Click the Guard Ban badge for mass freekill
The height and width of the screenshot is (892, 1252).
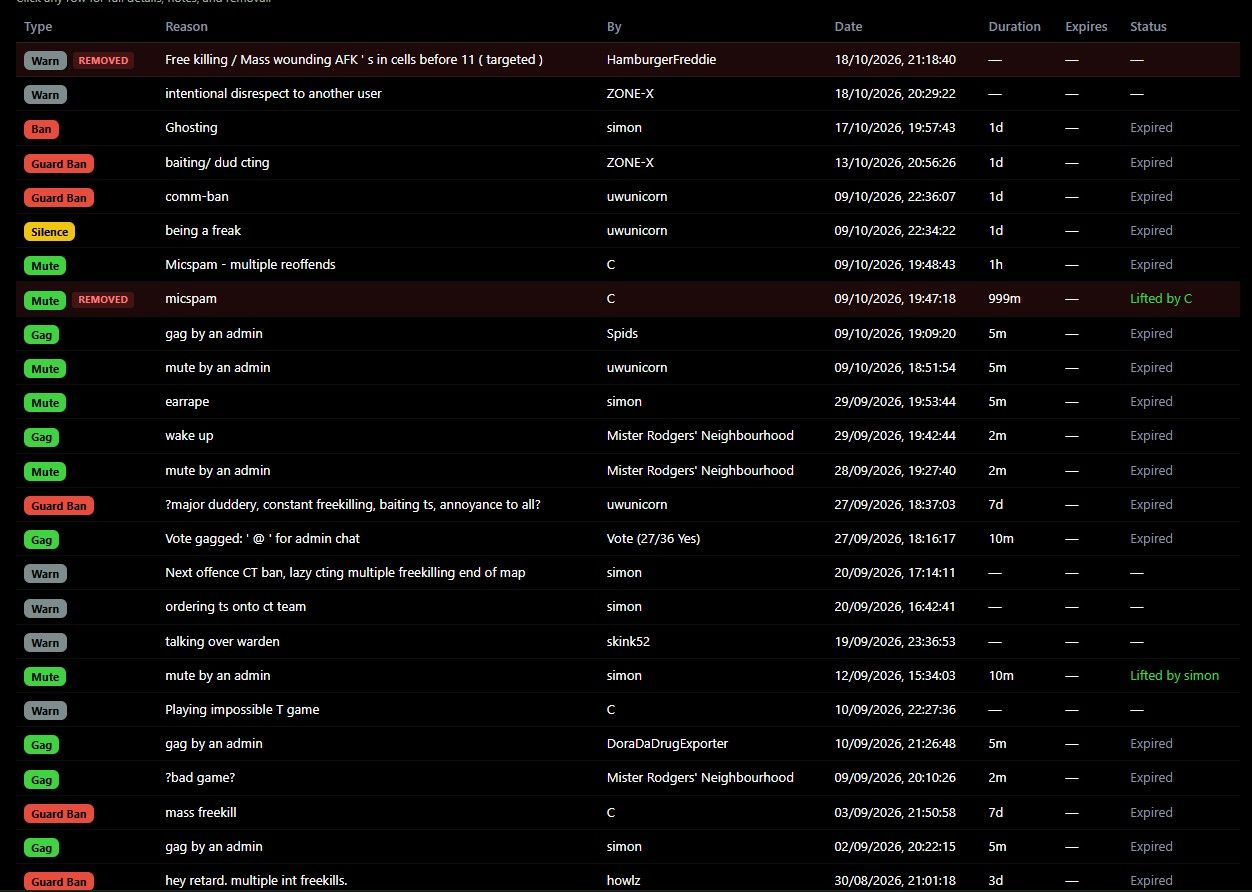click(x=59, y=814)
